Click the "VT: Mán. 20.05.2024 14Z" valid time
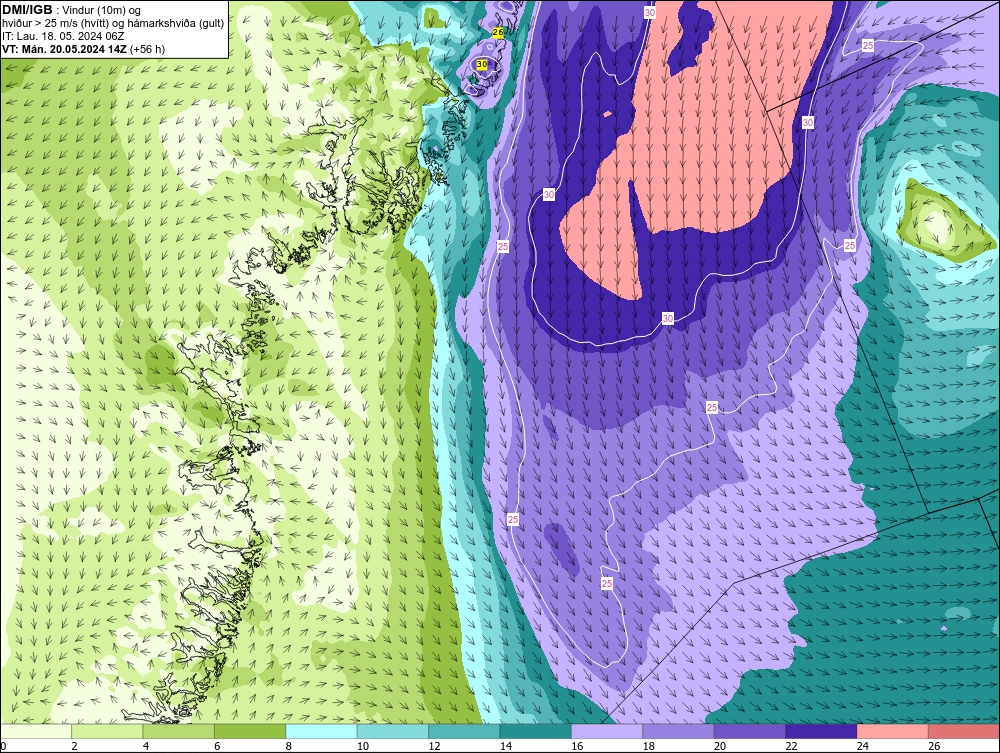The height and width of the screenshot is (753, 1000). pyautogui.click(x=64, y=49)
